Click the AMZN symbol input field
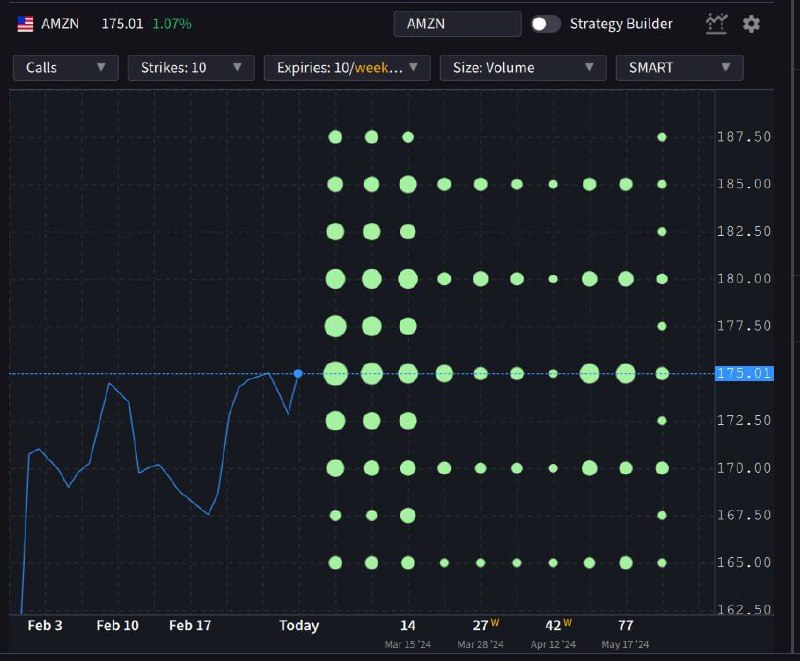The height and width of the screenshot is (661, 800). coord(457,24)
